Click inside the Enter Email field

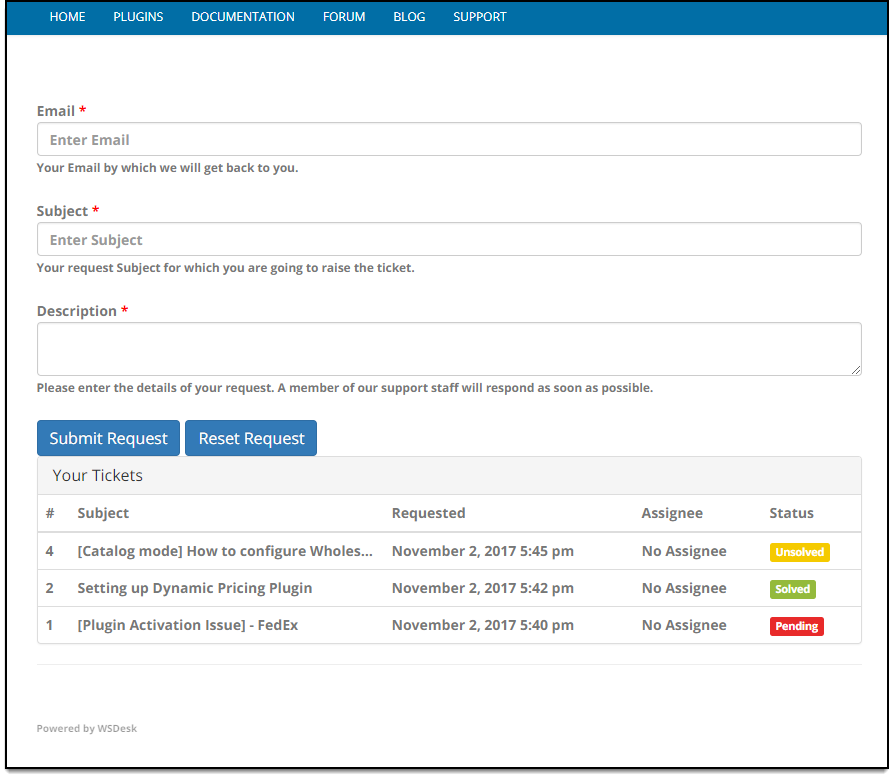click(x=449, y=139)
